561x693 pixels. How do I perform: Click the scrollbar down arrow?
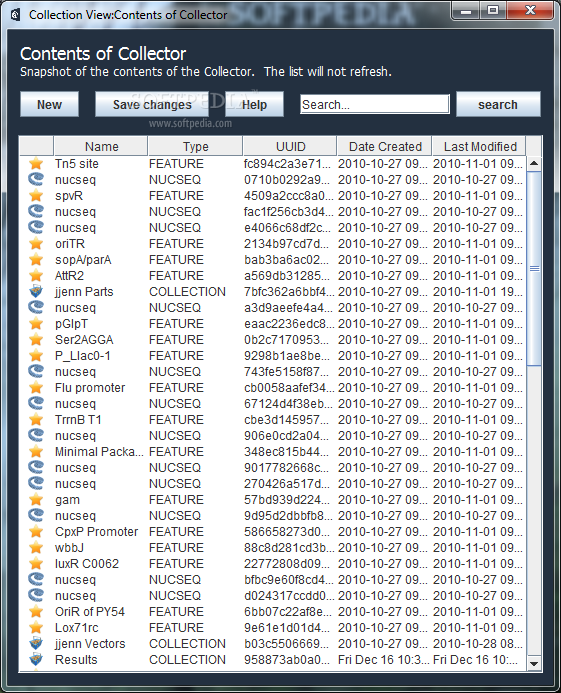pos(534,663)
